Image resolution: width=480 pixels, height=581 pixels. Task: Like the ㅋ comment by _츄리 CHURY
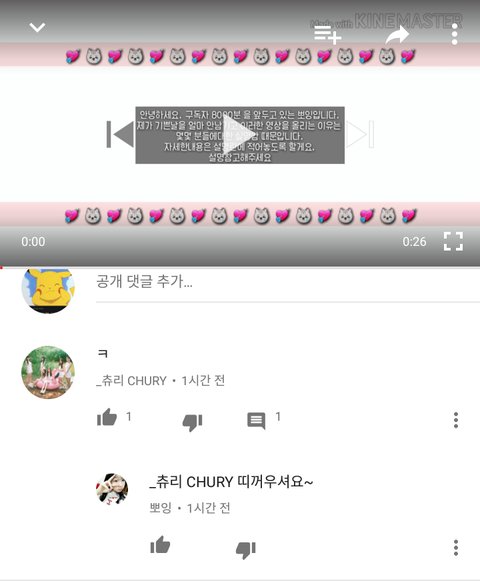tap(107, 418)
